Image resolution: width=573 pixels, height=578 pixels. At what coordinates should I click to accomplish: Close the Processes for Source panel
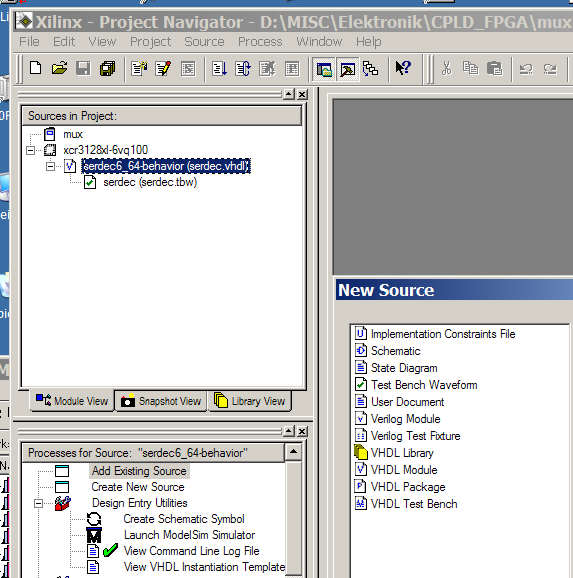click(x=302, y=431)
